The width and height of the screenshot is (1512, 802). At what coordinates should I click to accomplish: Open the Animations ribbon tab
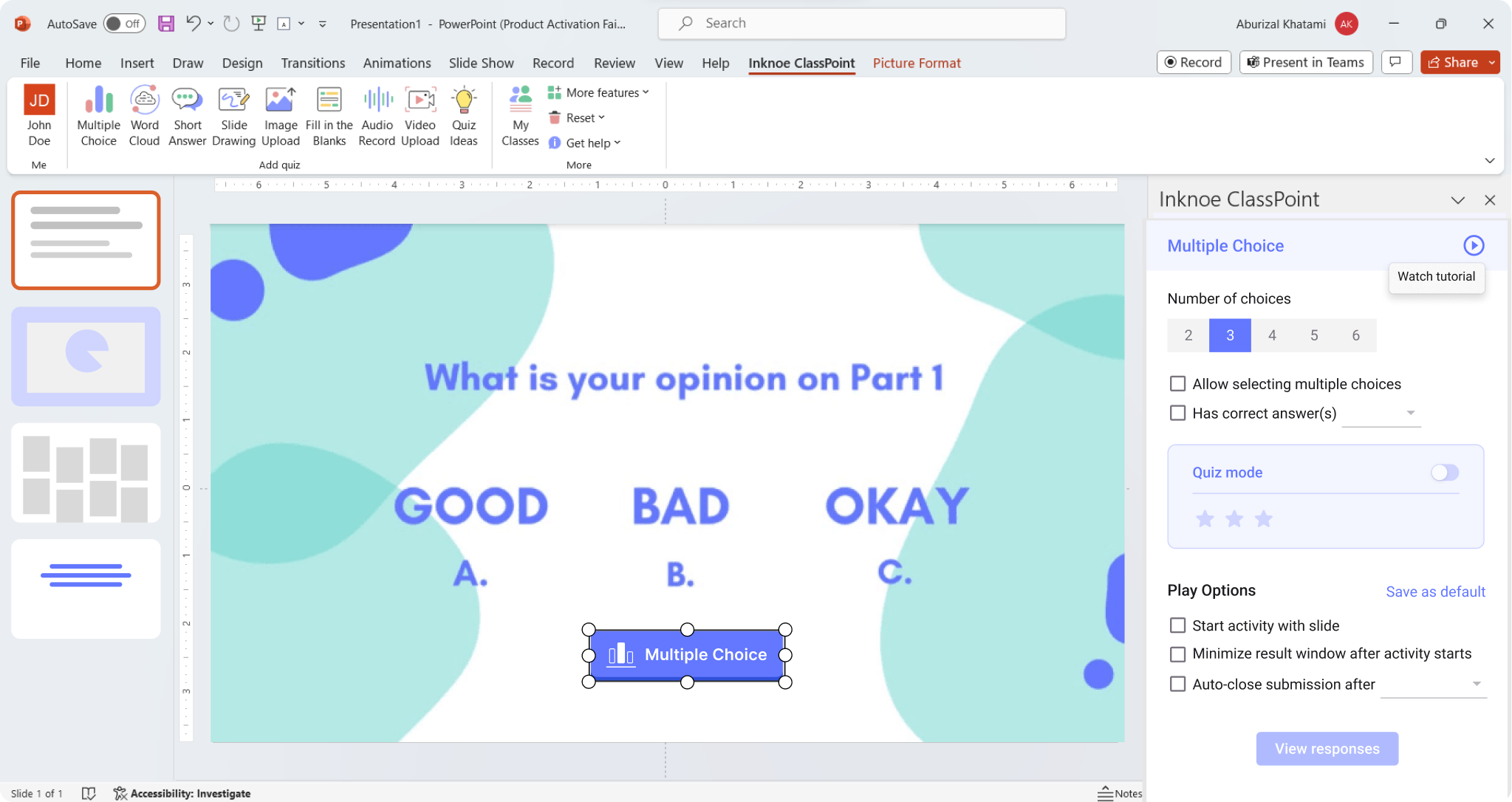[397, 63]
